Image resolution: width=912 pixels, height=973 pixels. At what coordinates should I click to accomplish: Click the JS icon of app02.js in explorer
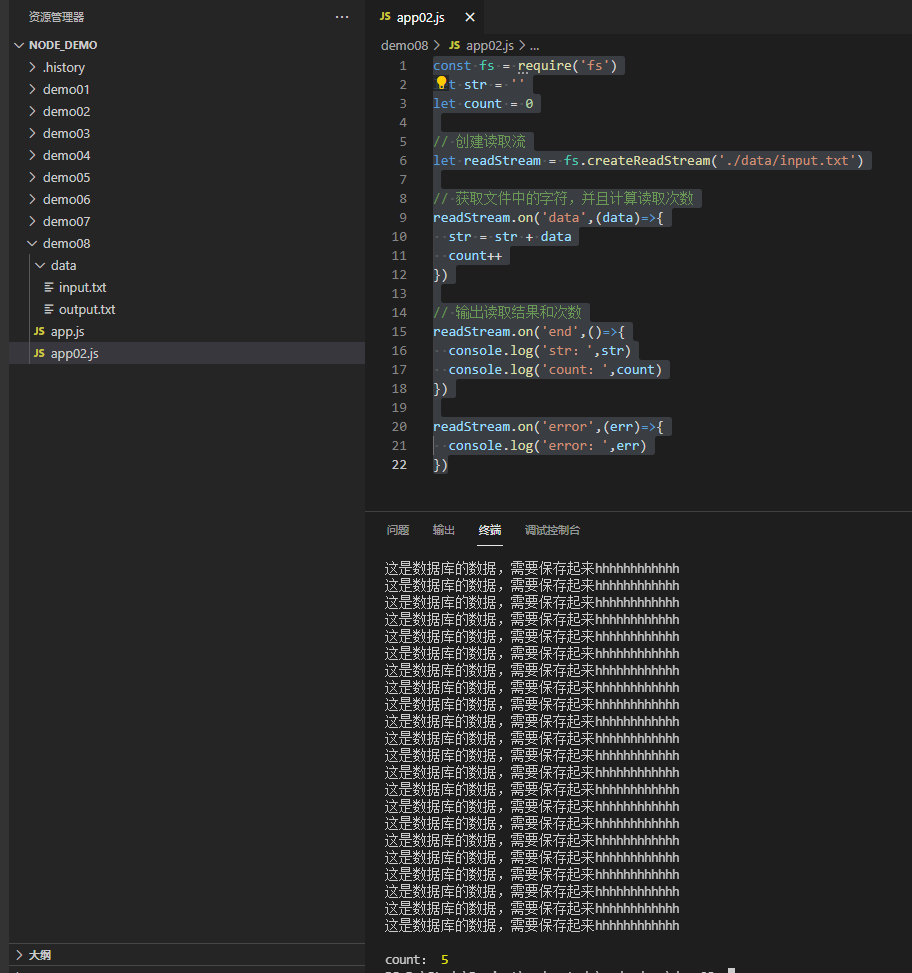point(39,353)
